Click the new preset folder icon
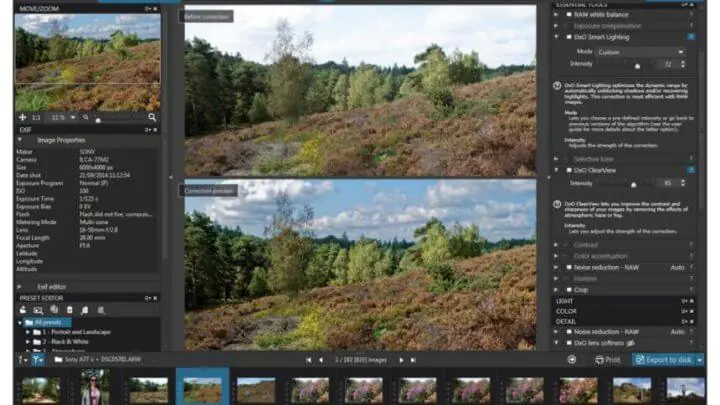This screenshot has width=720, height=405. [x=38, y=310]
